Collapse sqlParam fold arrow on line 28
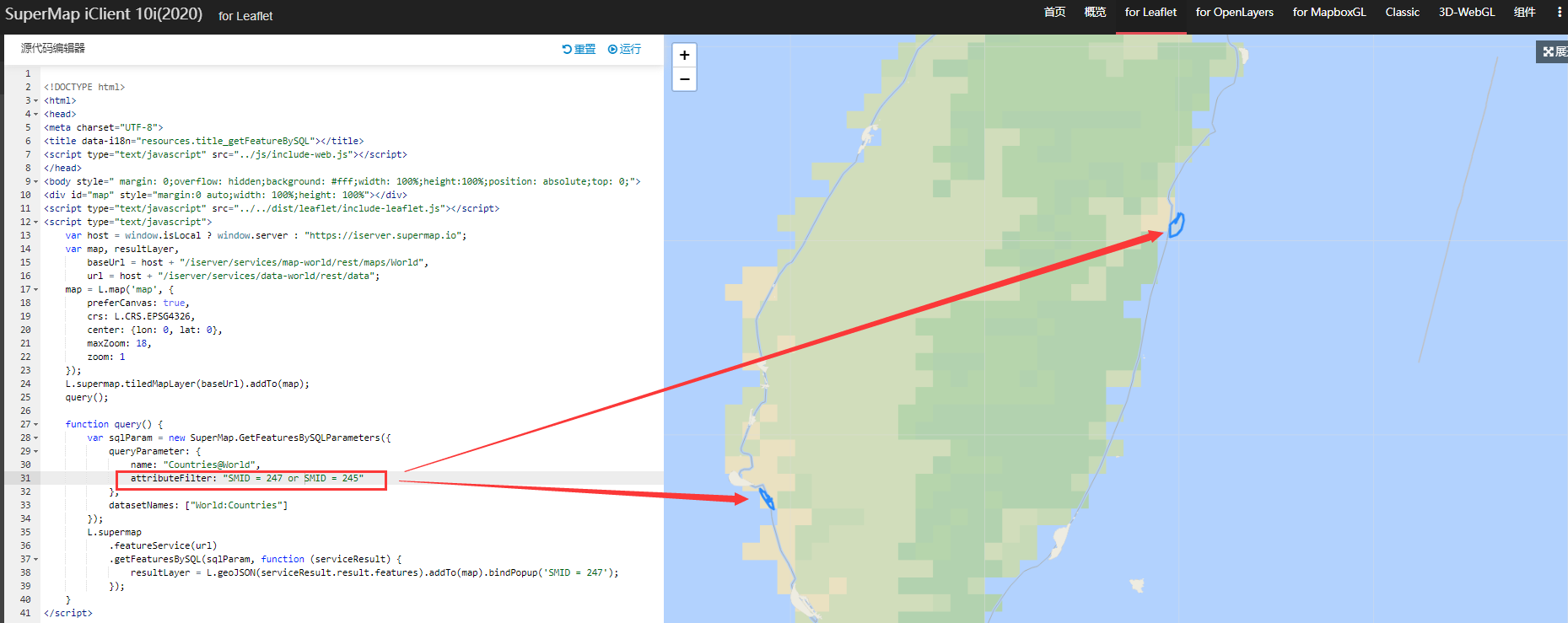Viewport: 1568px width, 623px height. click(35, 438)
